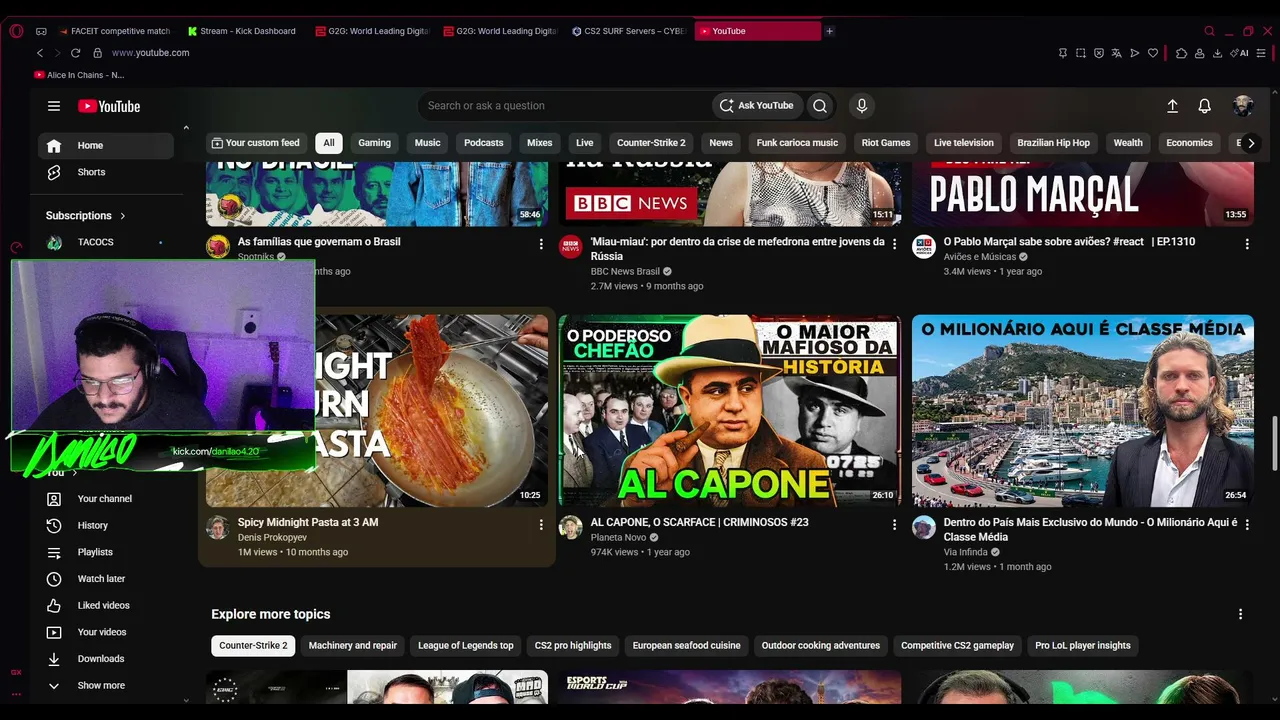This screenshot has width=1280, height=720.
Task: Expand the Subscriptions section
Action: pyautogui.click(x=86, y=216)
